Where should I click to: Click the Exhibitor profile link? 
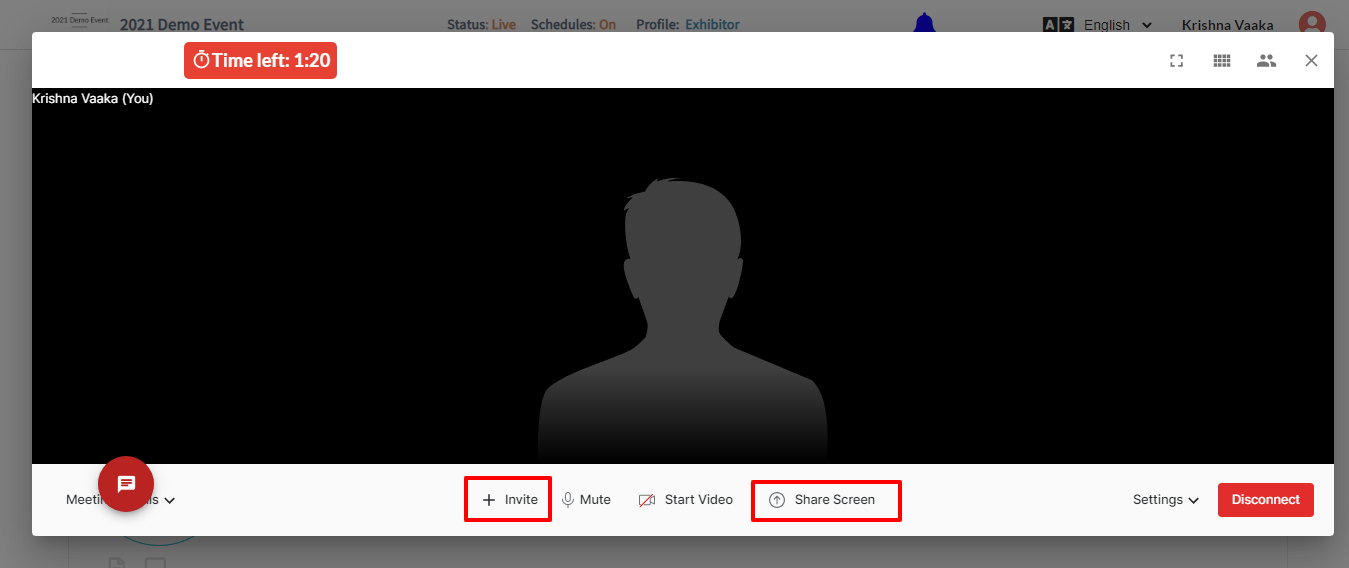(x=712, y=25)
